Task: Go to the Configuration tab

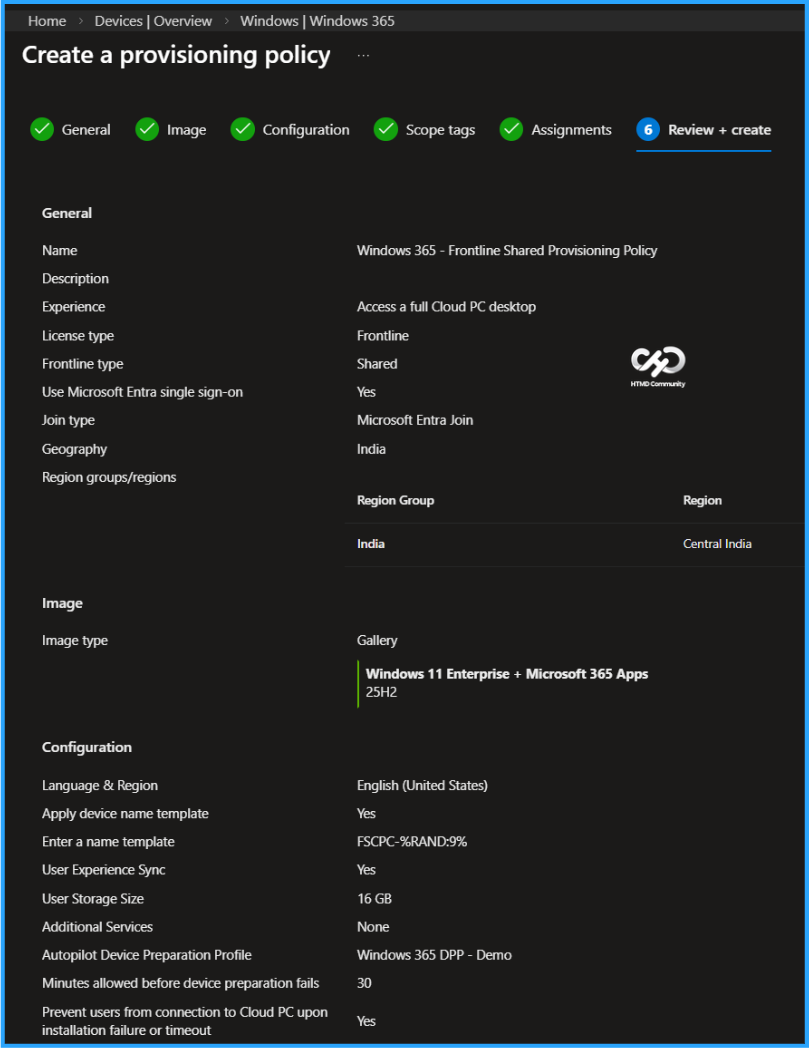Action: coord(306,130)
